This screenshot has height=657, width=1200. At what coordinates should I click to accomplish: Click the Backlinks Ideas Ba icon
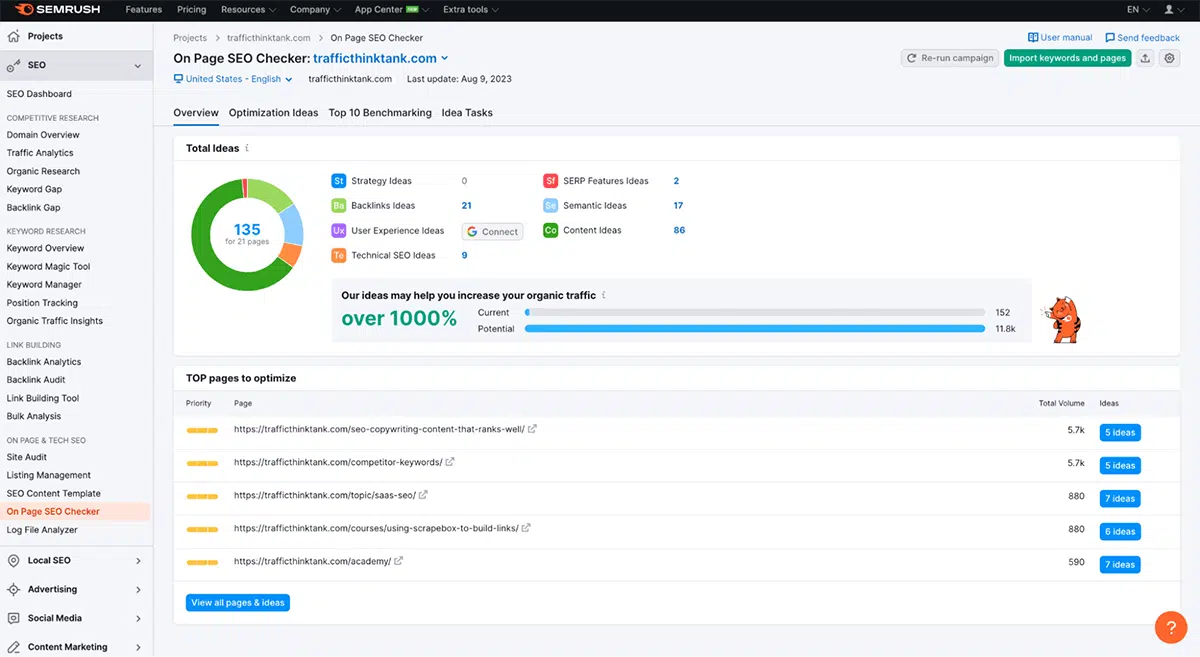pos(339,205)
